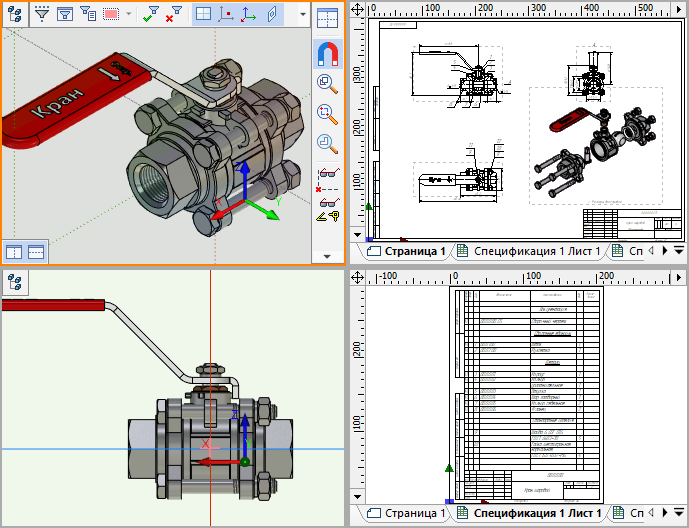The width and height of the screenshot is (689, 528).
Task: Click the red rectangle selection color swatch
Action: tap(110, 15)
